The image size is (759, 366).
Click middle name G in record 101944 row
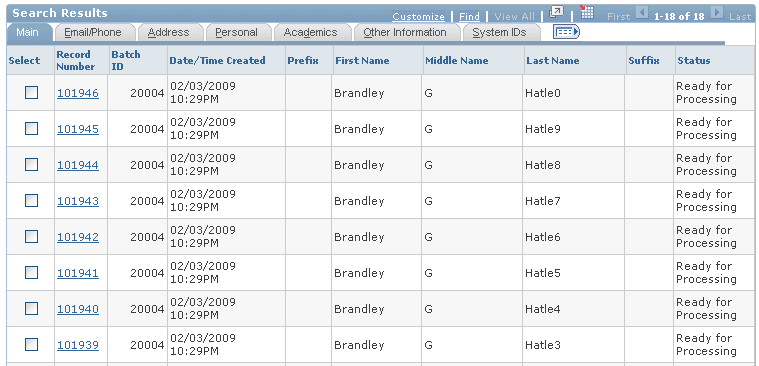pos(428,165)
